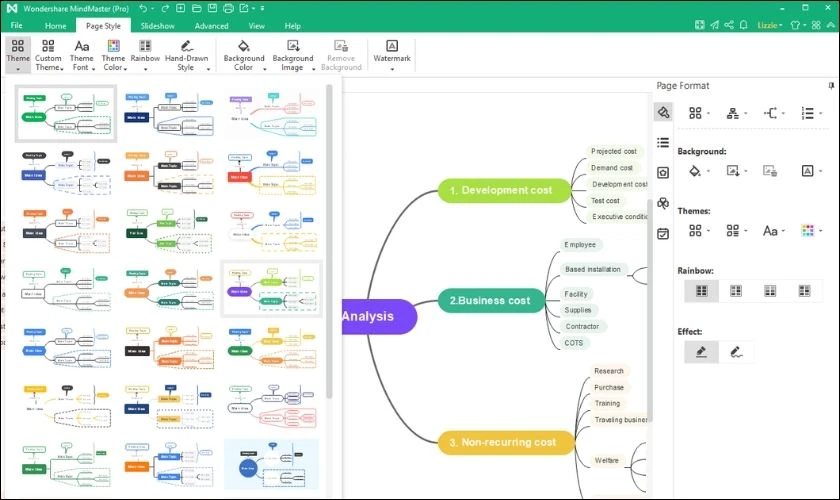The height and width of the screenshot is (500, 840).
Task: Click the share icon in top right
Action: pos(729,25)
